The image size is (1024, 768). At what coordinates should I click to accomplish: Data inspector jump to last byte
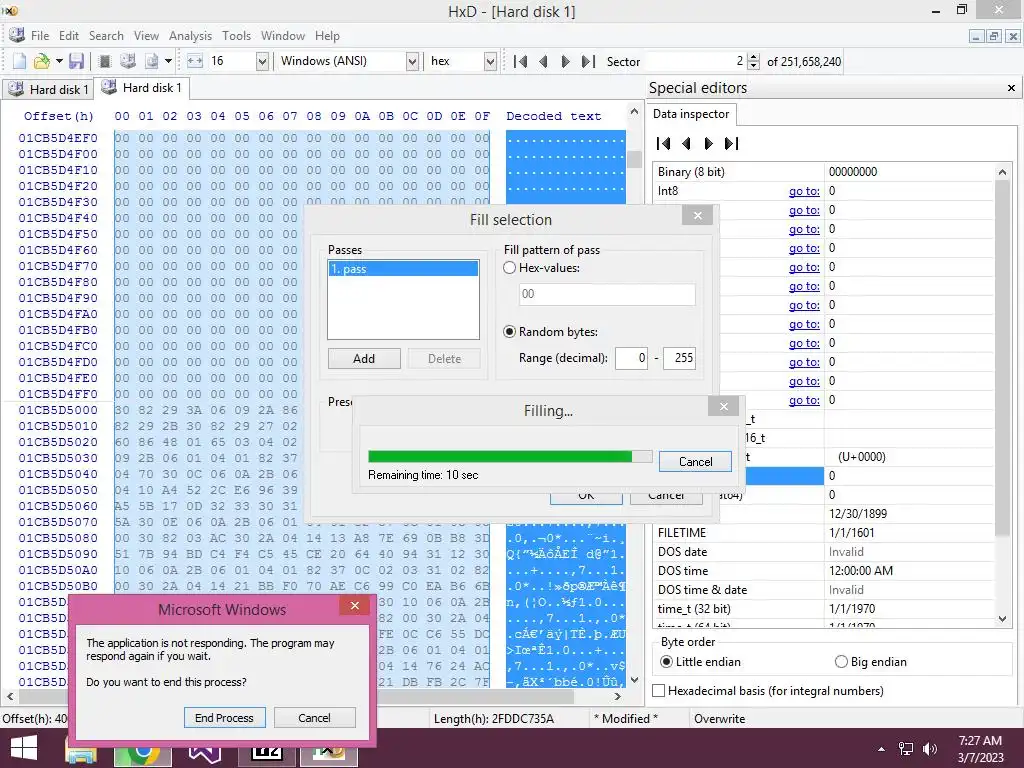[731, 144]
